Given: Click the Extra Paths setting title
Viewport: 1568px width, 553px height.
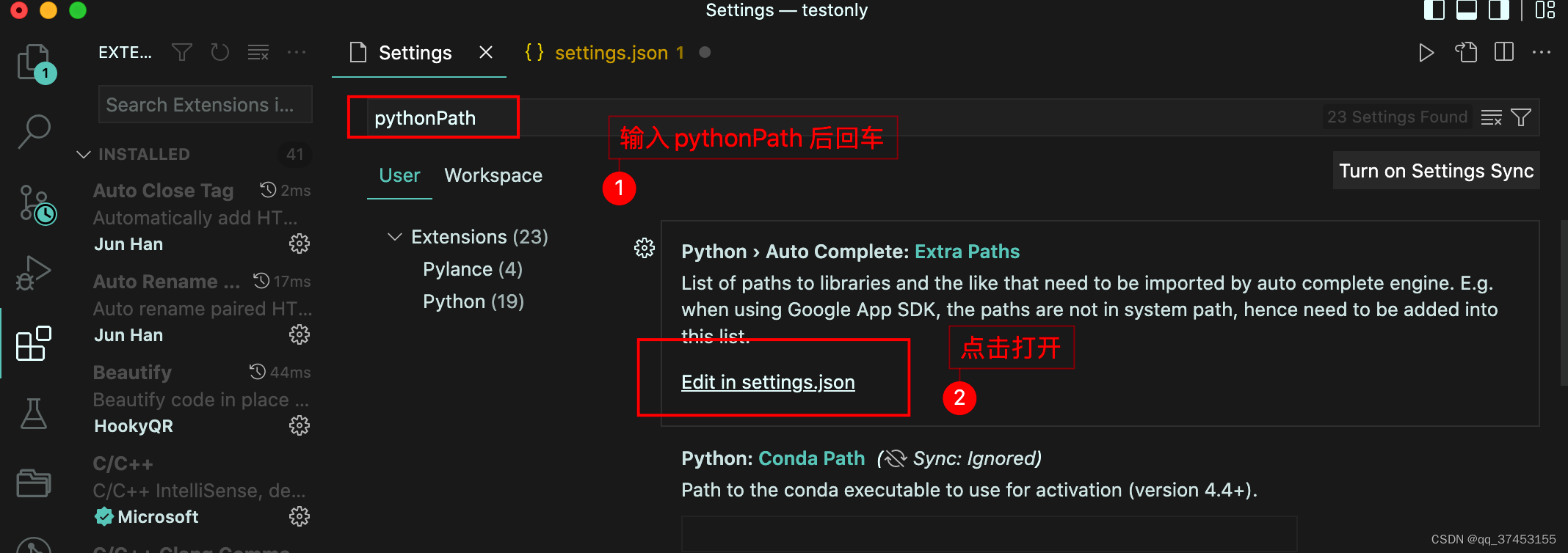Looking at the screenshot, I should coord(850,252).
